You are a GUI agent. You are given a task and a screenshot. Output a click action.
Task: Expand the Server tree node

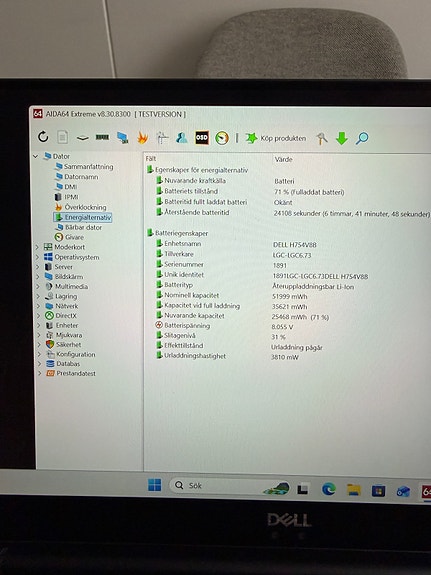tap(37, 267)
